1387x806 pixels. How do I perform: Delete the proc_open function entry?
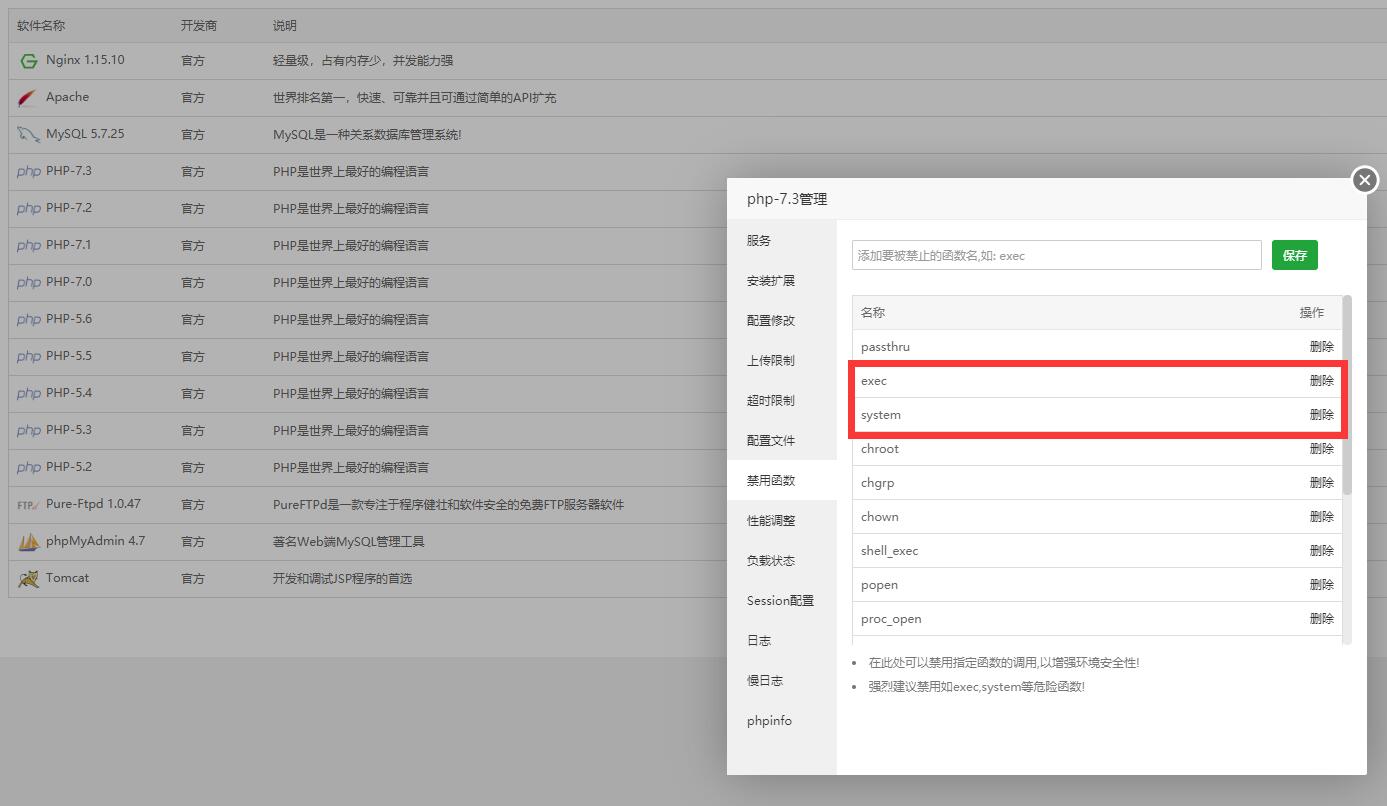pyautogui.click(x=1322, y=619)
